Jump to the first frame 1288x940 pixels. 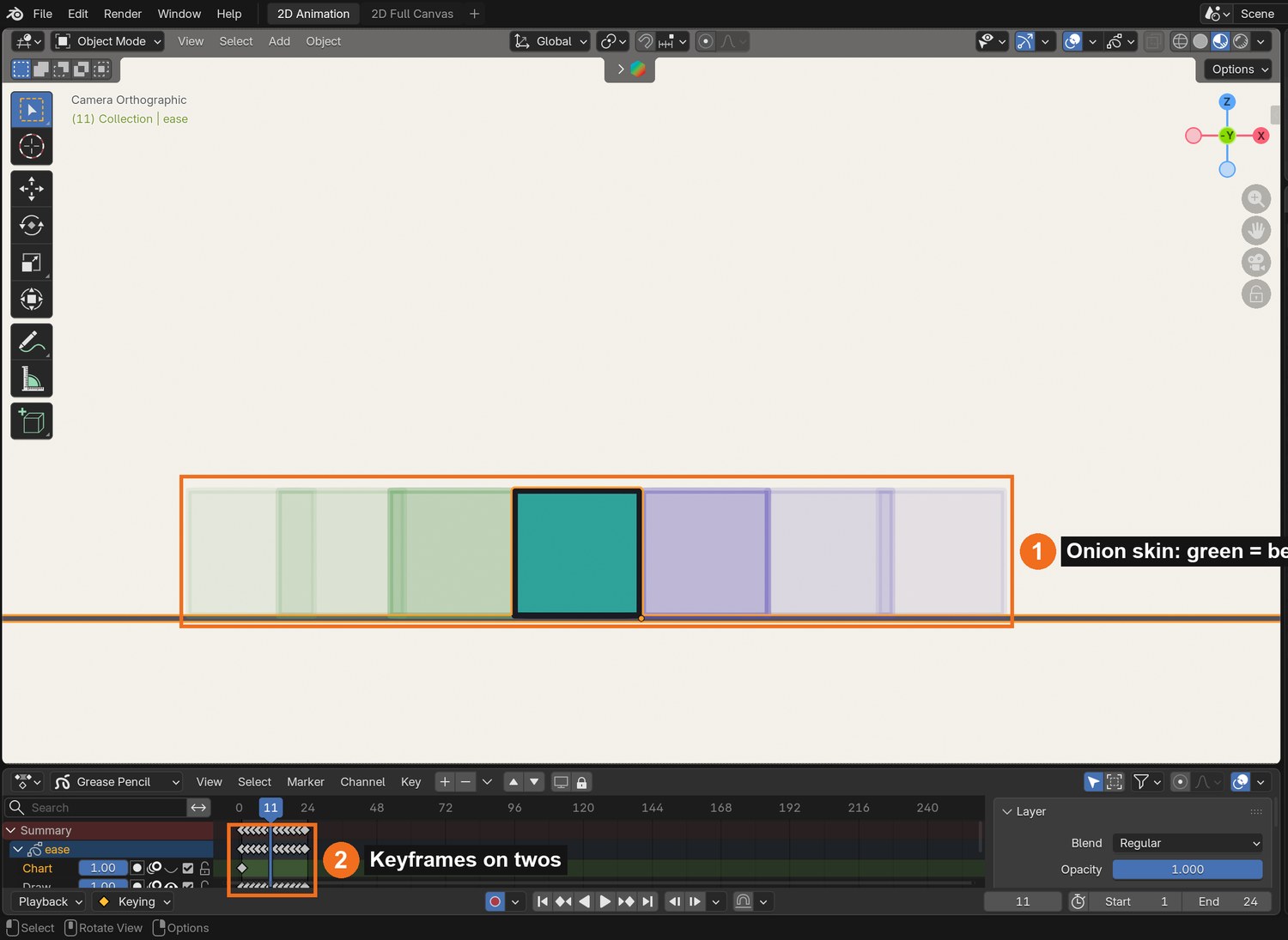point(542,901)
